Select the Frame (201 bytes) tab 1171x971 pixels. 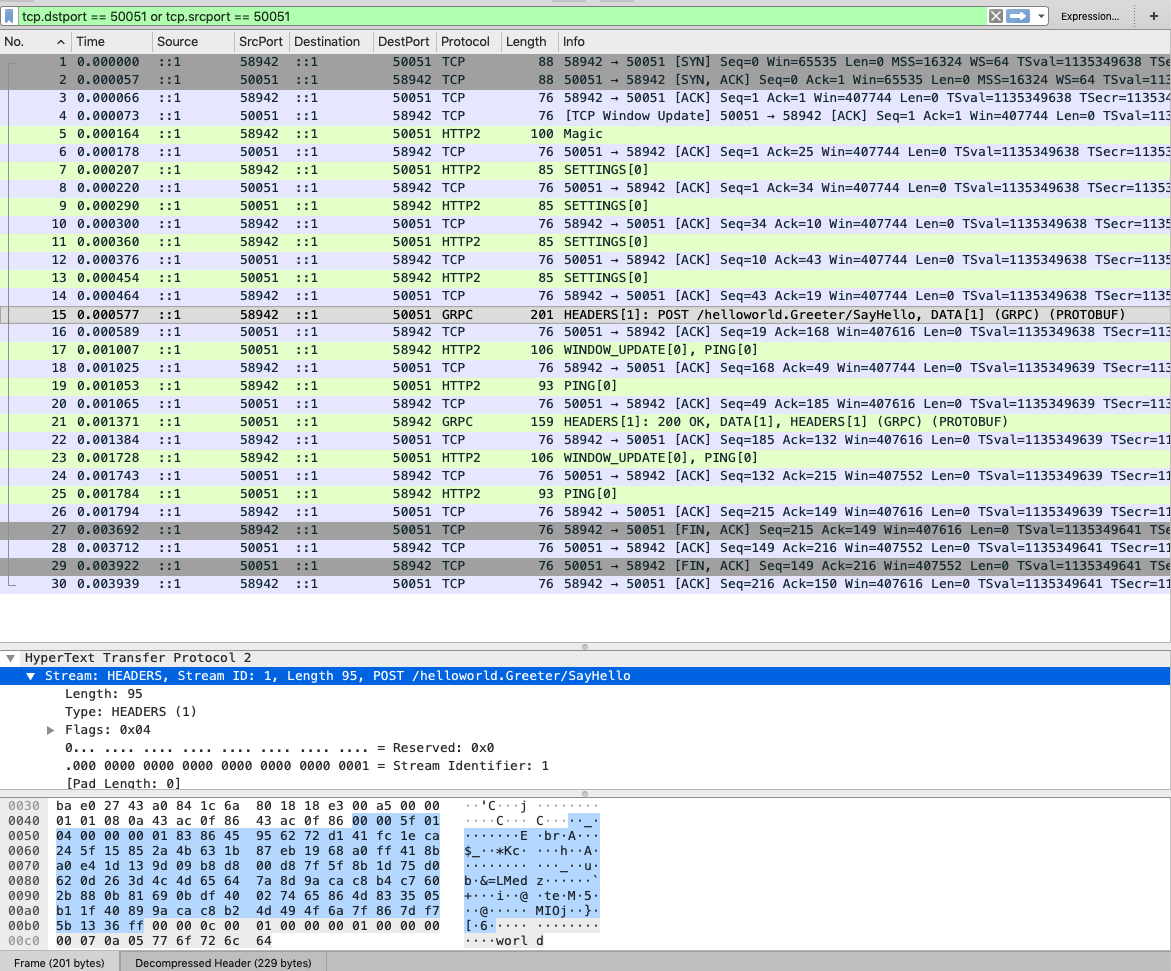tap(59, 963)
